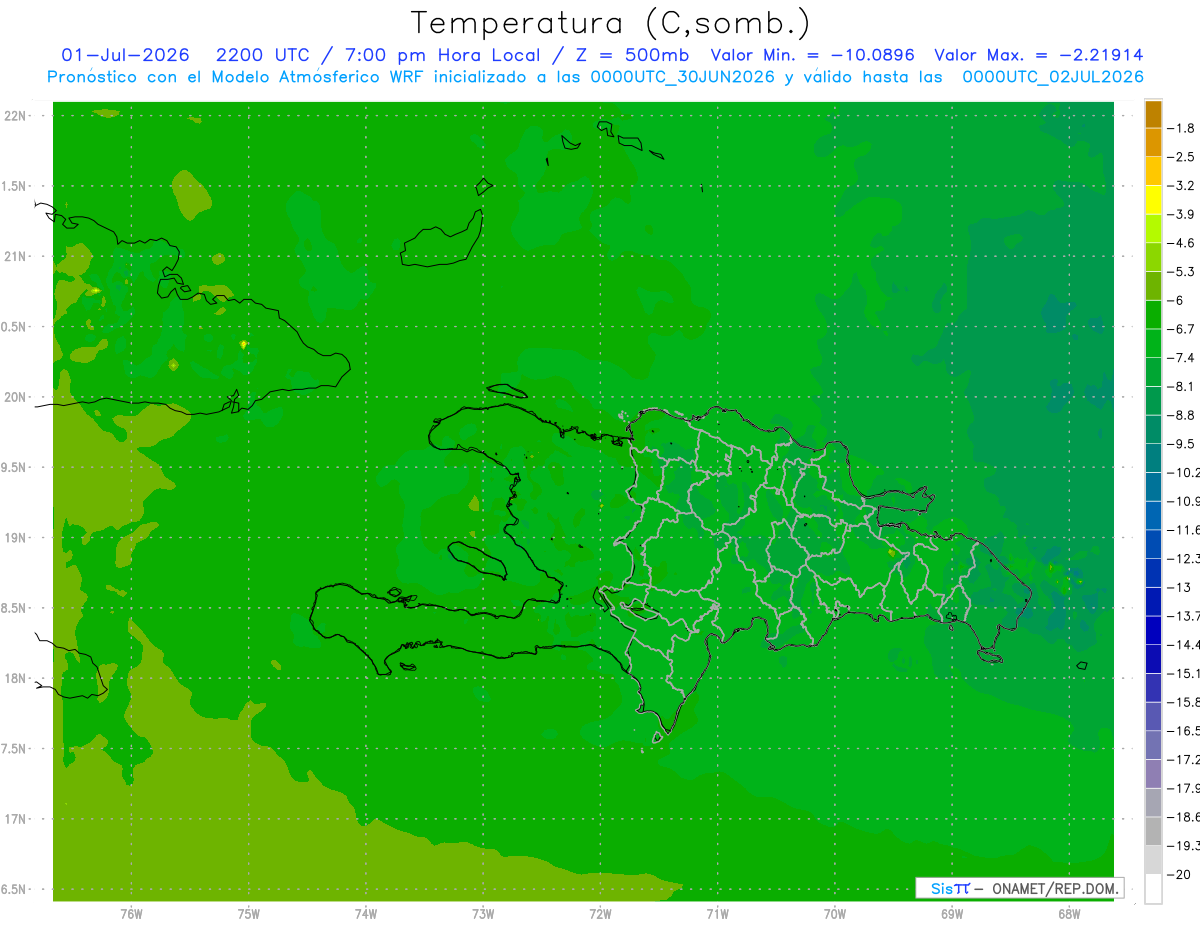
Task: Click the '74W' longitude label
Action: [366, 913]
